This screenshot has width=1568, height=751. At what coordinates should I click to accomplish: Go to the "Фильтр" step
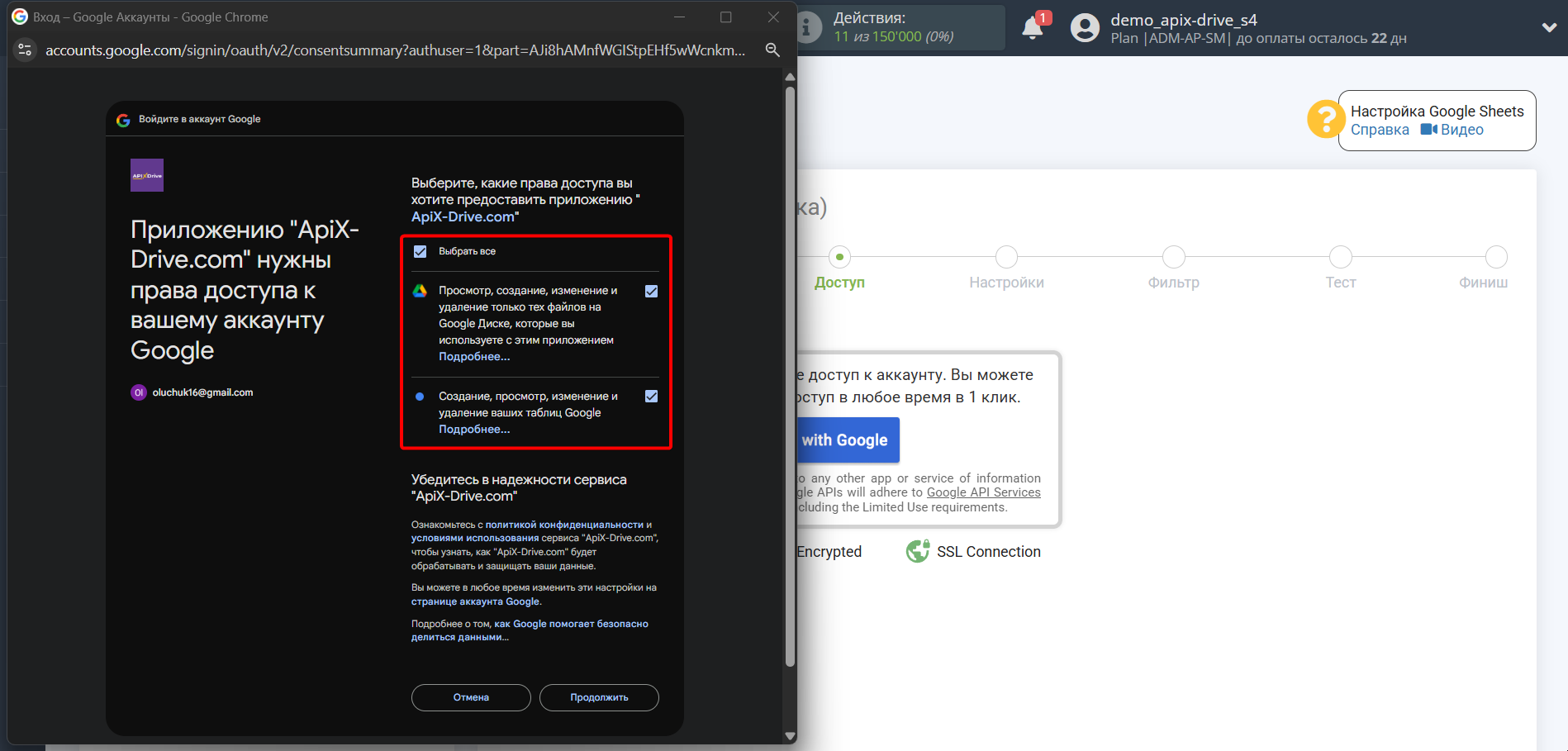coord(1173,258)
